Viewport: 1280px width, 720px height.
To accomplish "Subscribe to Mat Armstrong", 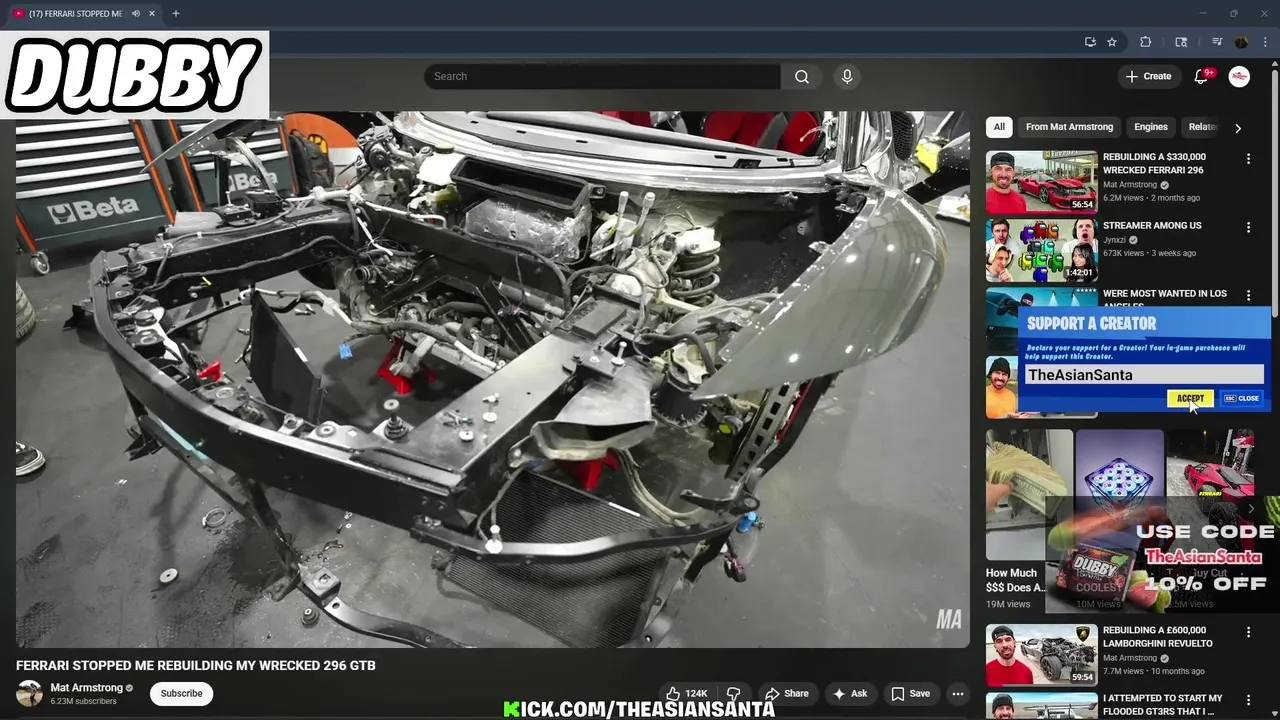I will (x=181, y=693).
